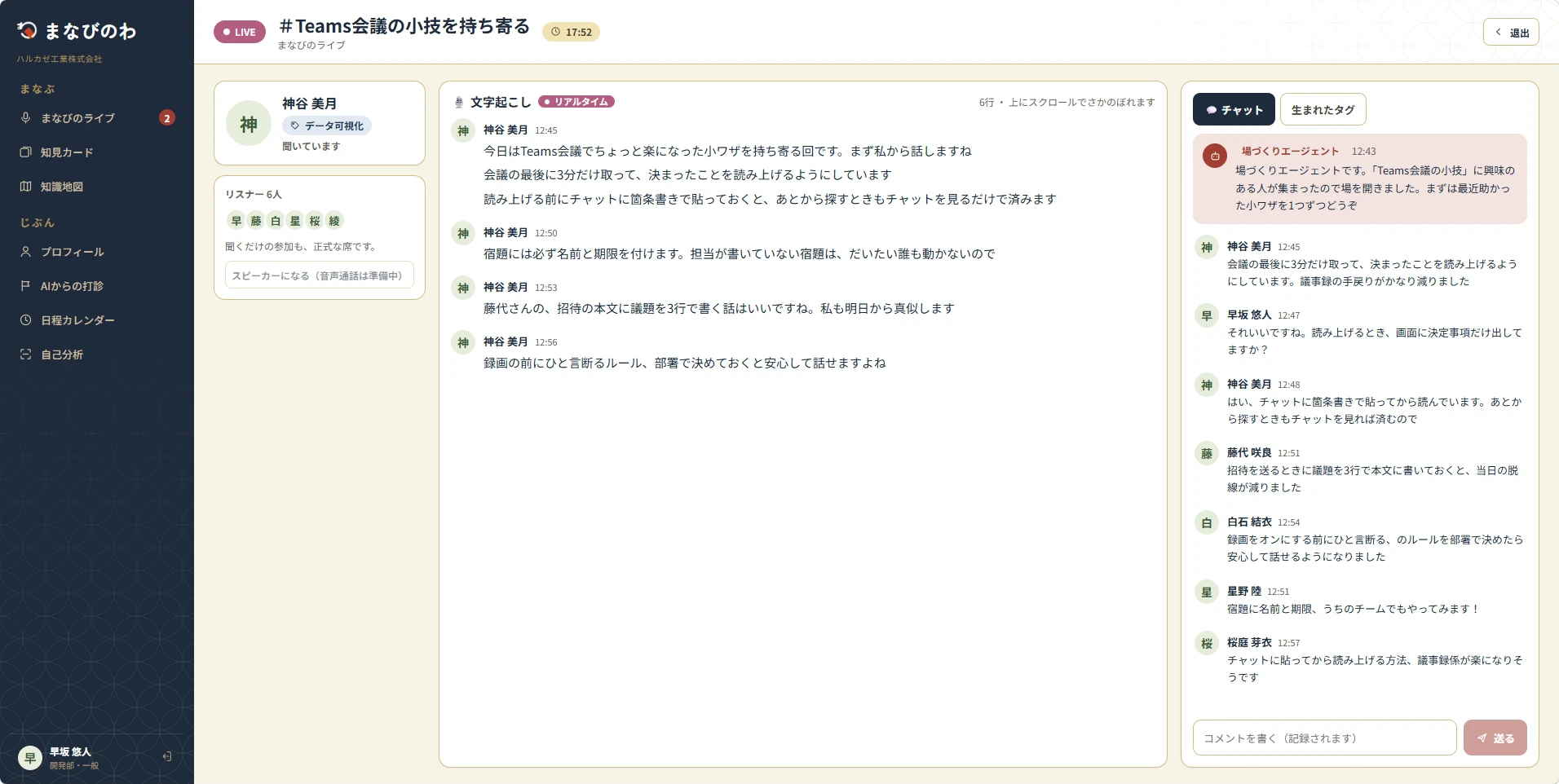Click the 神 avatar on the 12:56 transcript entry
Image resolution: width=1559 pixels, height=784 pixels.
tap(463, 343)
